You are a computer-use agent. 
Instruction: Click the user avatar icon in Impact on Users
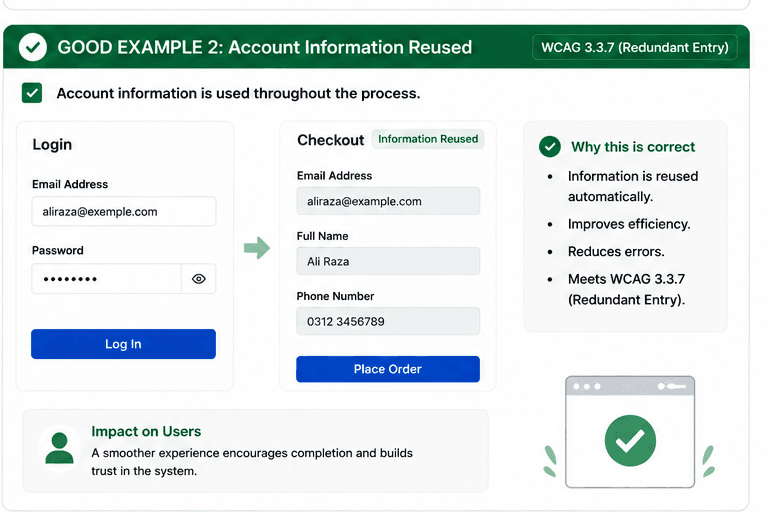point(59,448)
